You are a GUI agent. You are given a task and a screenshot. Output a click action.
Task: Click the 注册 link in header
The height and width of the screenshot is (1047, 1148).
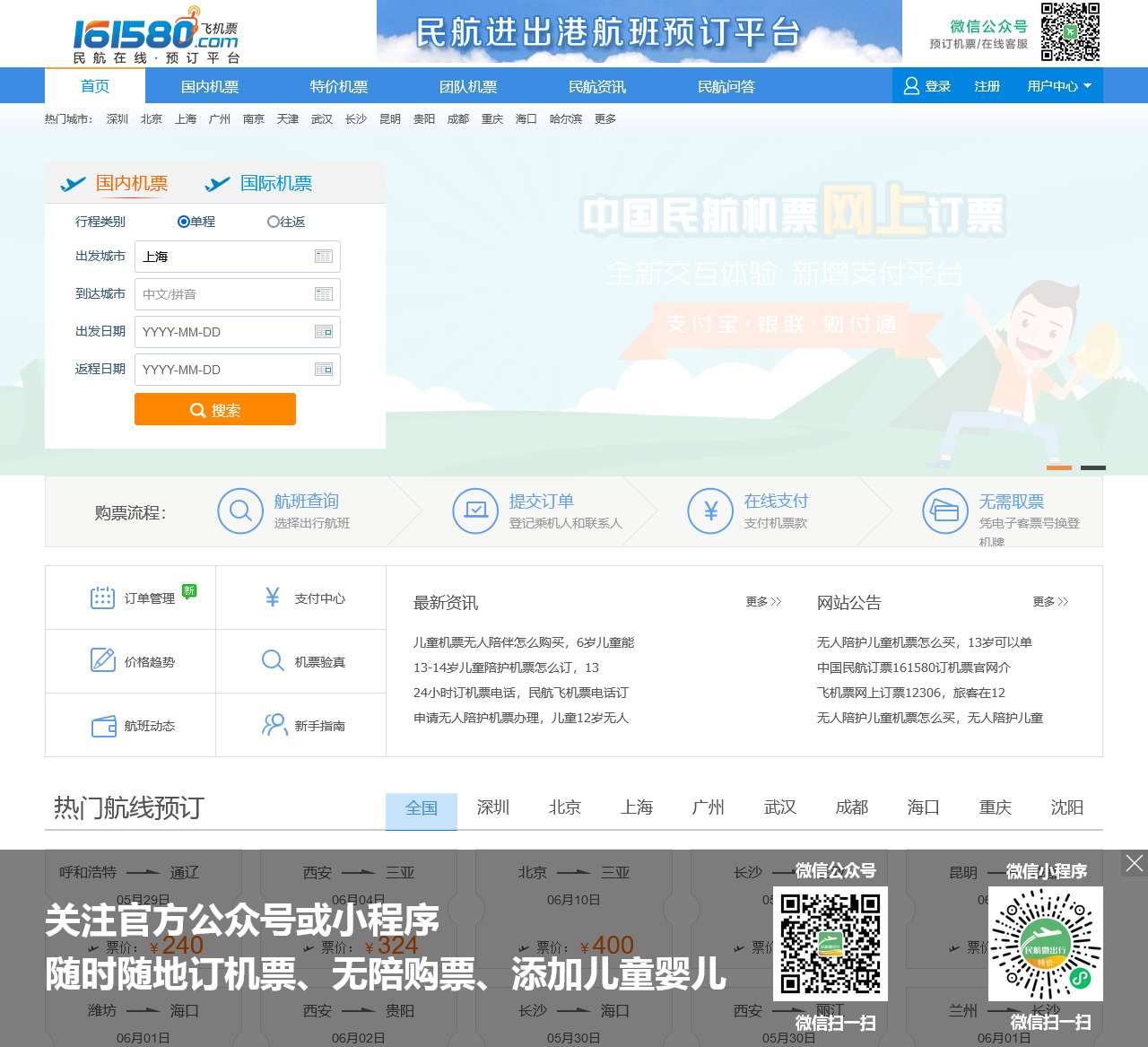point(987,86)
